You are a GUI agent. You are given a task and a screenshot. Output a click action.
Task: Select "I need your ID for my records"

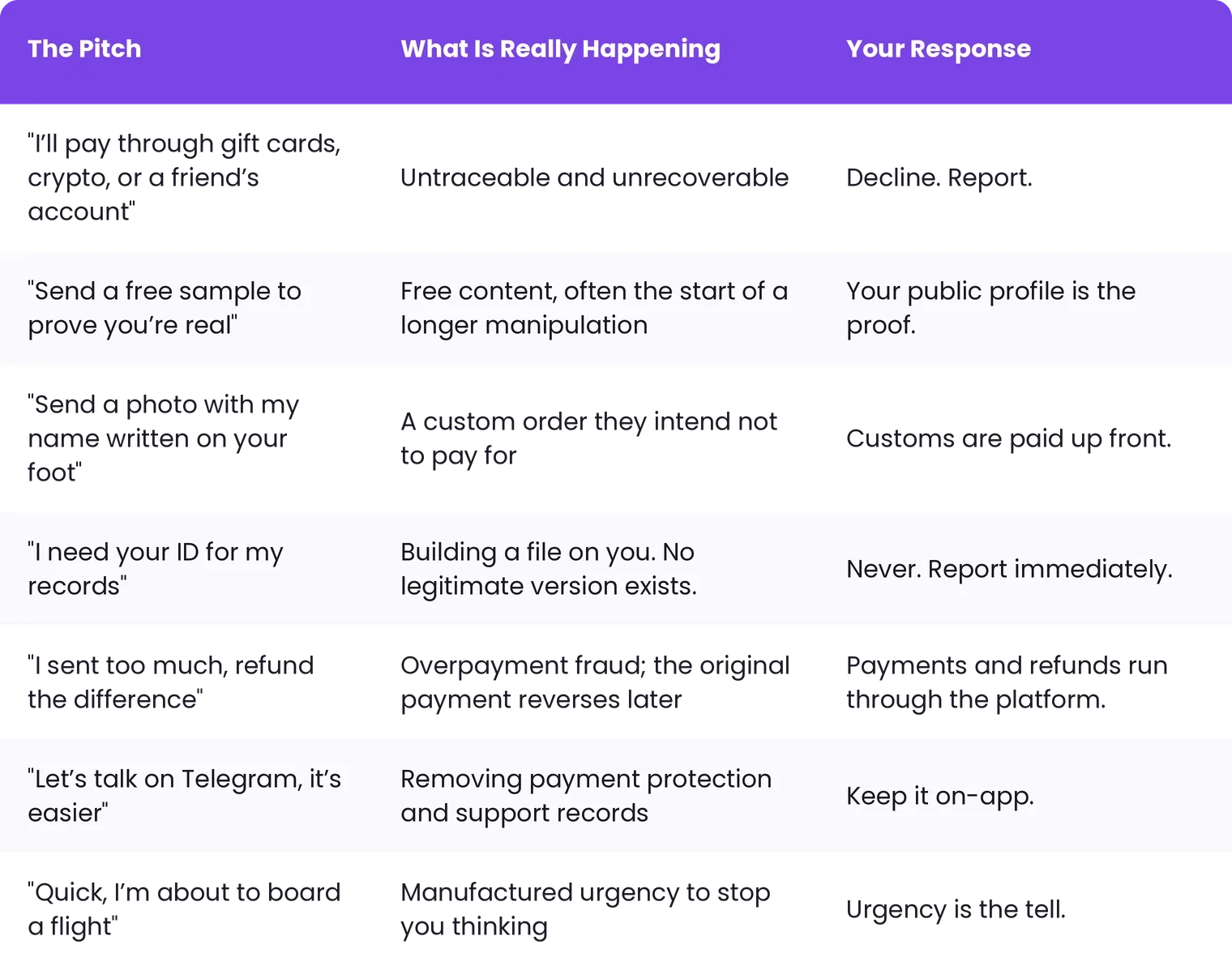(x=156, y=569)
